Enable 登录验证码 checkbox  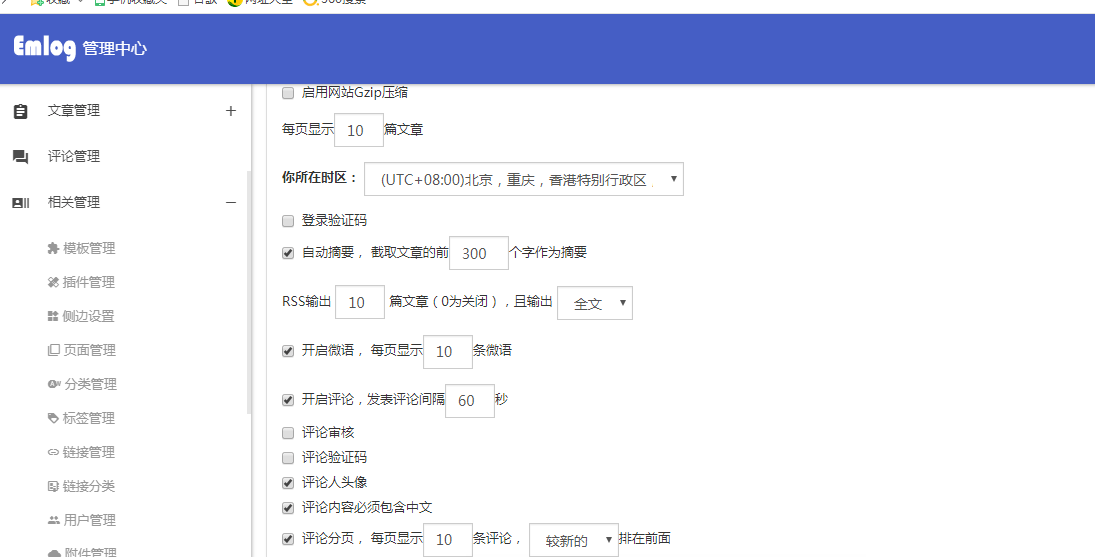pos(288,221)
